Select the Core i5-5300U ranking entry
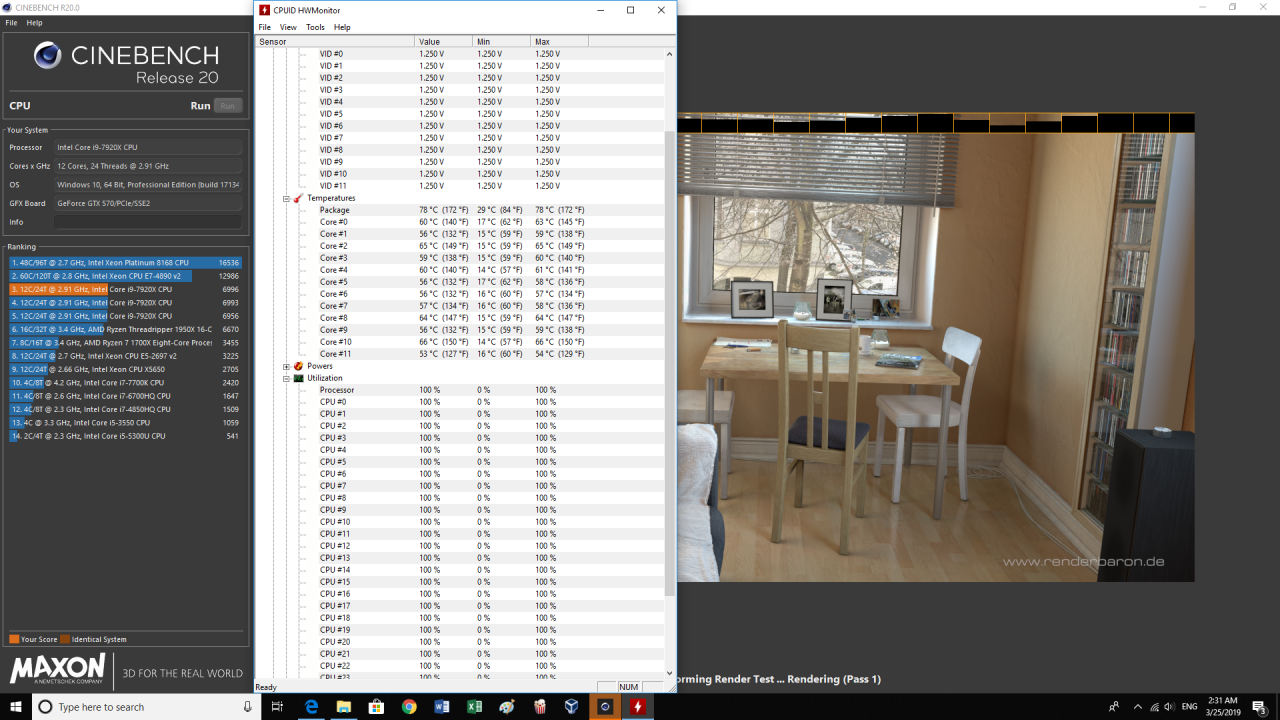The width and height of the screenshot is (1280, 720). click(125, 436)
